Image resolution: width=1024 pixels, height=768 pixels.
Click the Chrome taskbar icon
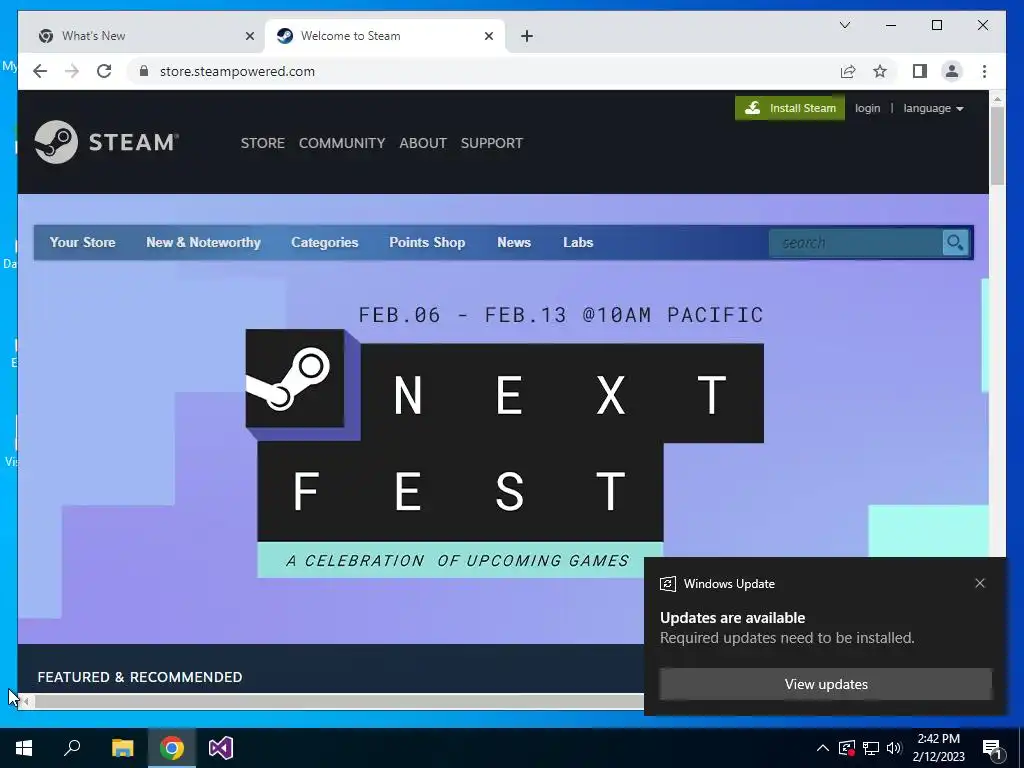tap(172, 748)
